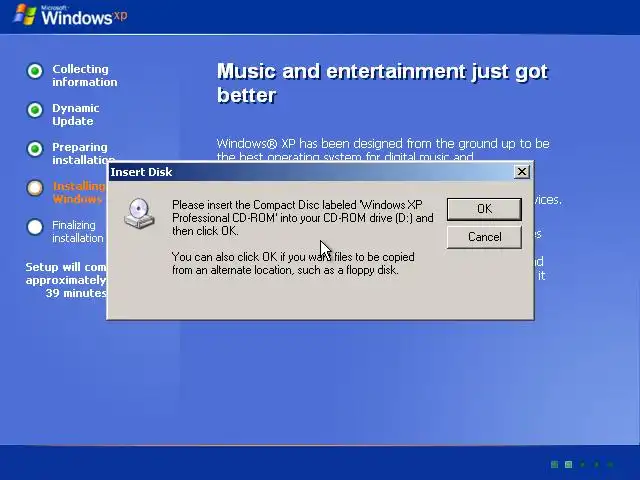Select the Collecting information step indicator

pos(35,71)
